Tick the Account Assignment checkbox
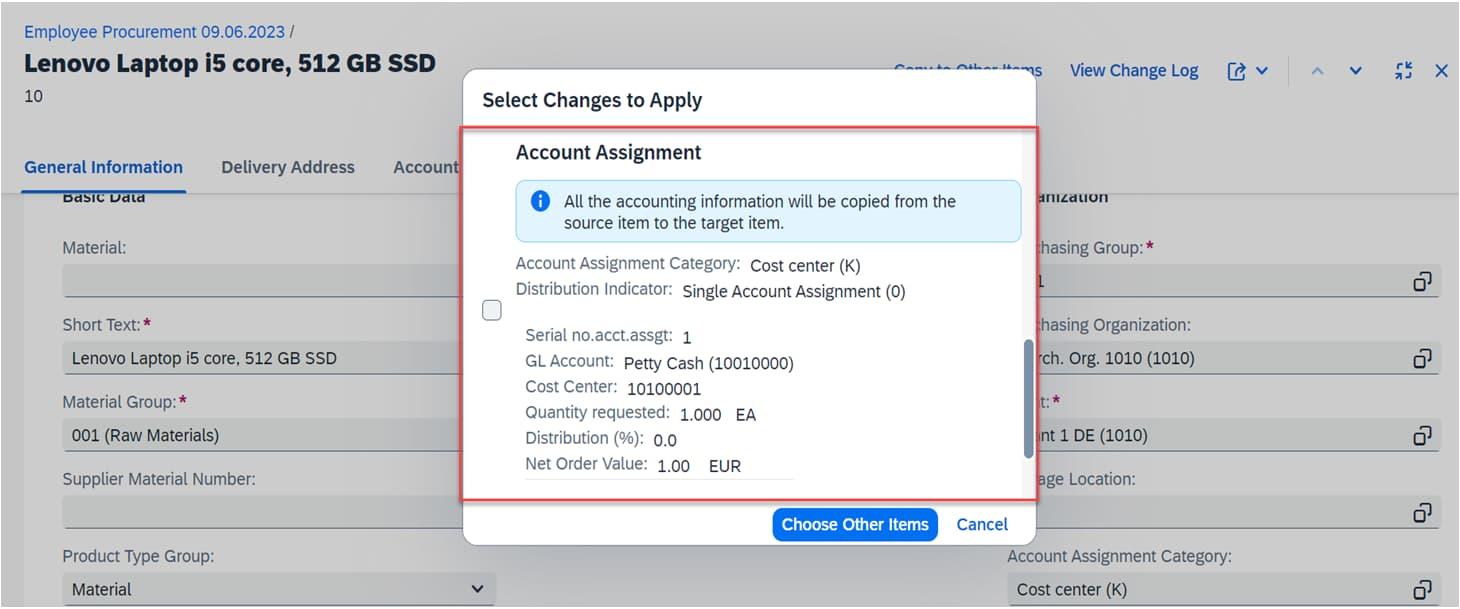 pyautogui.click(x=492, y=310)
